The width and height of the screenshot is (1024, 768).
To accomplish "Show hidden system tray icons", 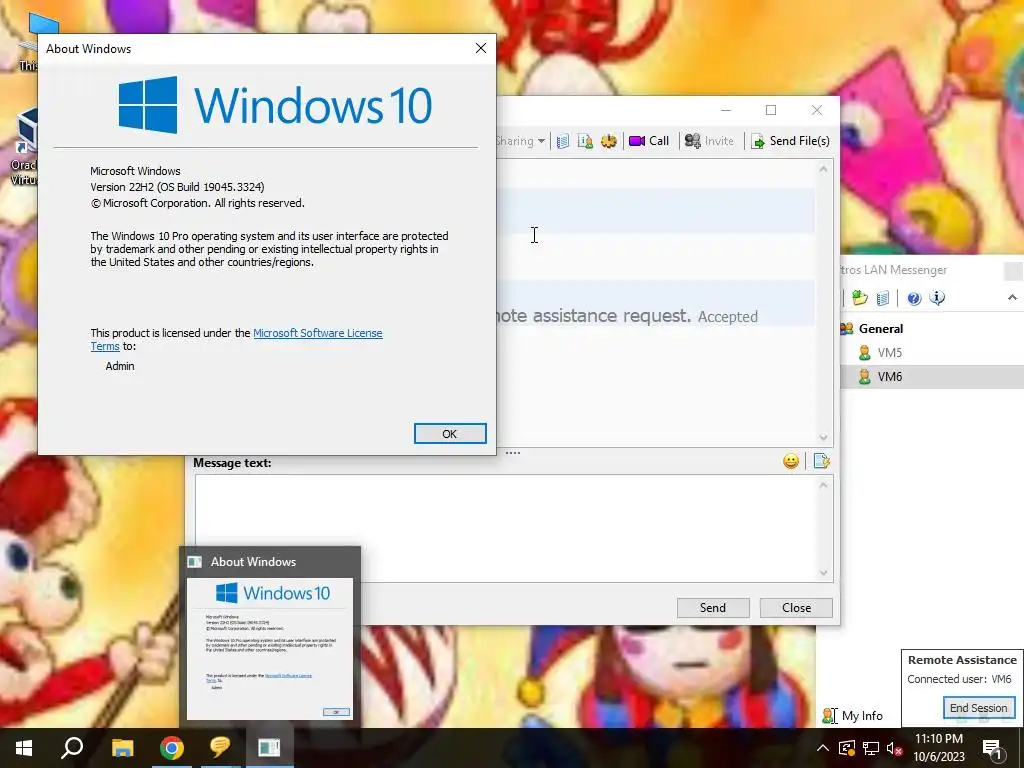I will (x=823, y=748).
